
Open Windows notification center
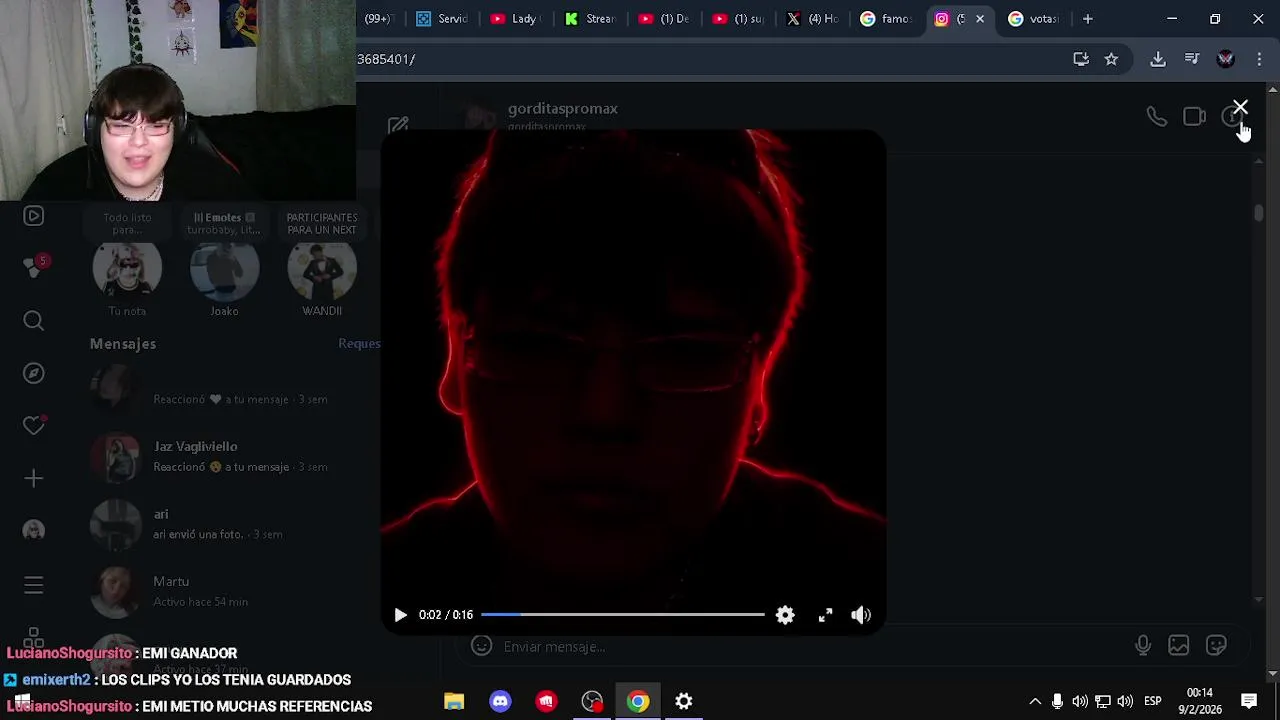pos(1249,701)
